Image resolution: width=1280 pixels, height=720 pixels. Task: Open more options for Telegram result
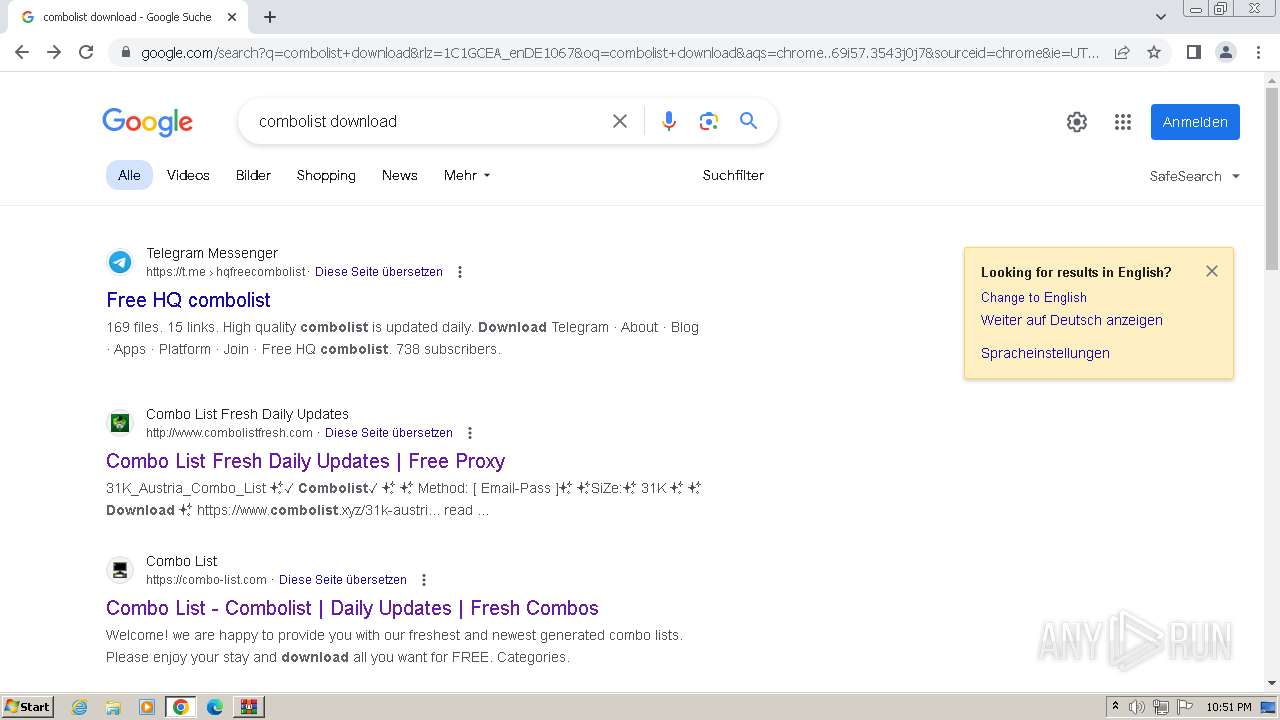(460, 272)
